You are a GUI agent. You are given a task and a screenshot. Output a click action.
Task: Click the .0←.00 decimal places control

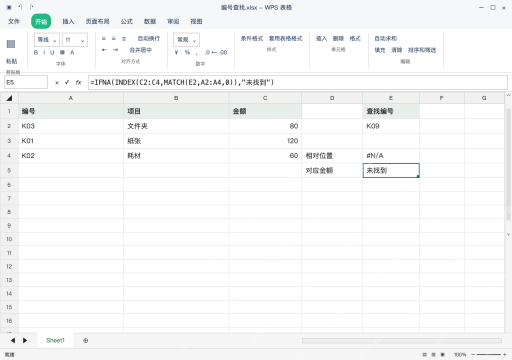[x=216, y=52]
